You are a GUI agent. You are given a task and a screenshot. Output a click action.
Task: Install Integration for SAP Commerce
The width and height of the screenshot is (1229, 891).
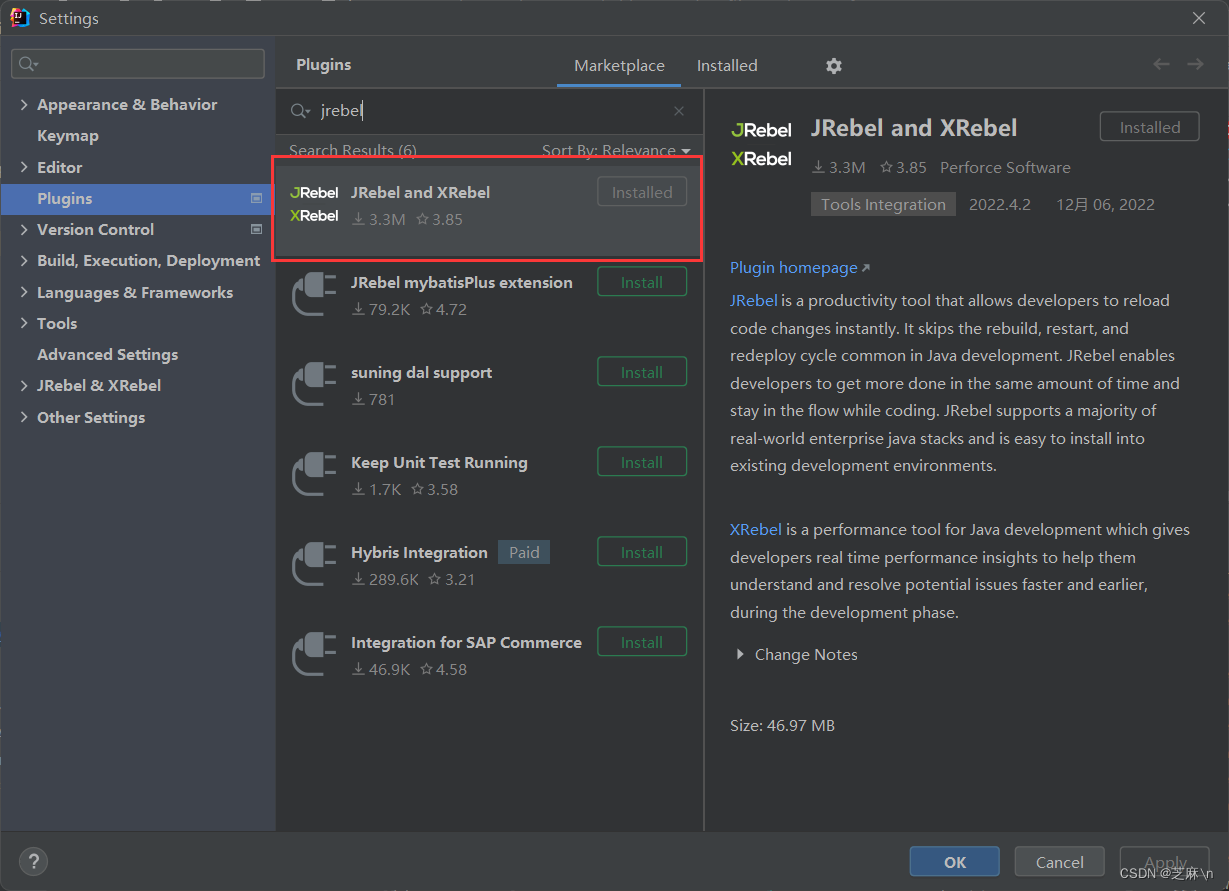(x=642, y=642)
